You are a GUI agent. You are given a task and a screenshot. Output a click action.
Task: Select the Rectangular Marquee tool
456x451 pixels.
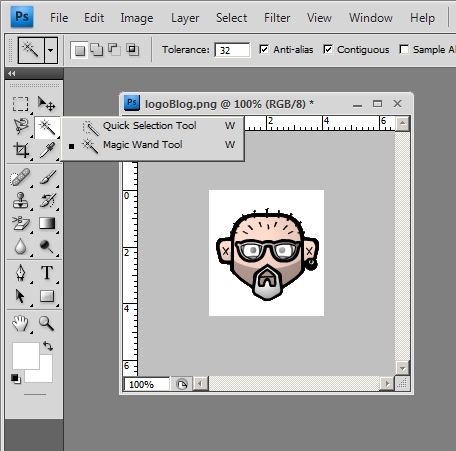20,104
